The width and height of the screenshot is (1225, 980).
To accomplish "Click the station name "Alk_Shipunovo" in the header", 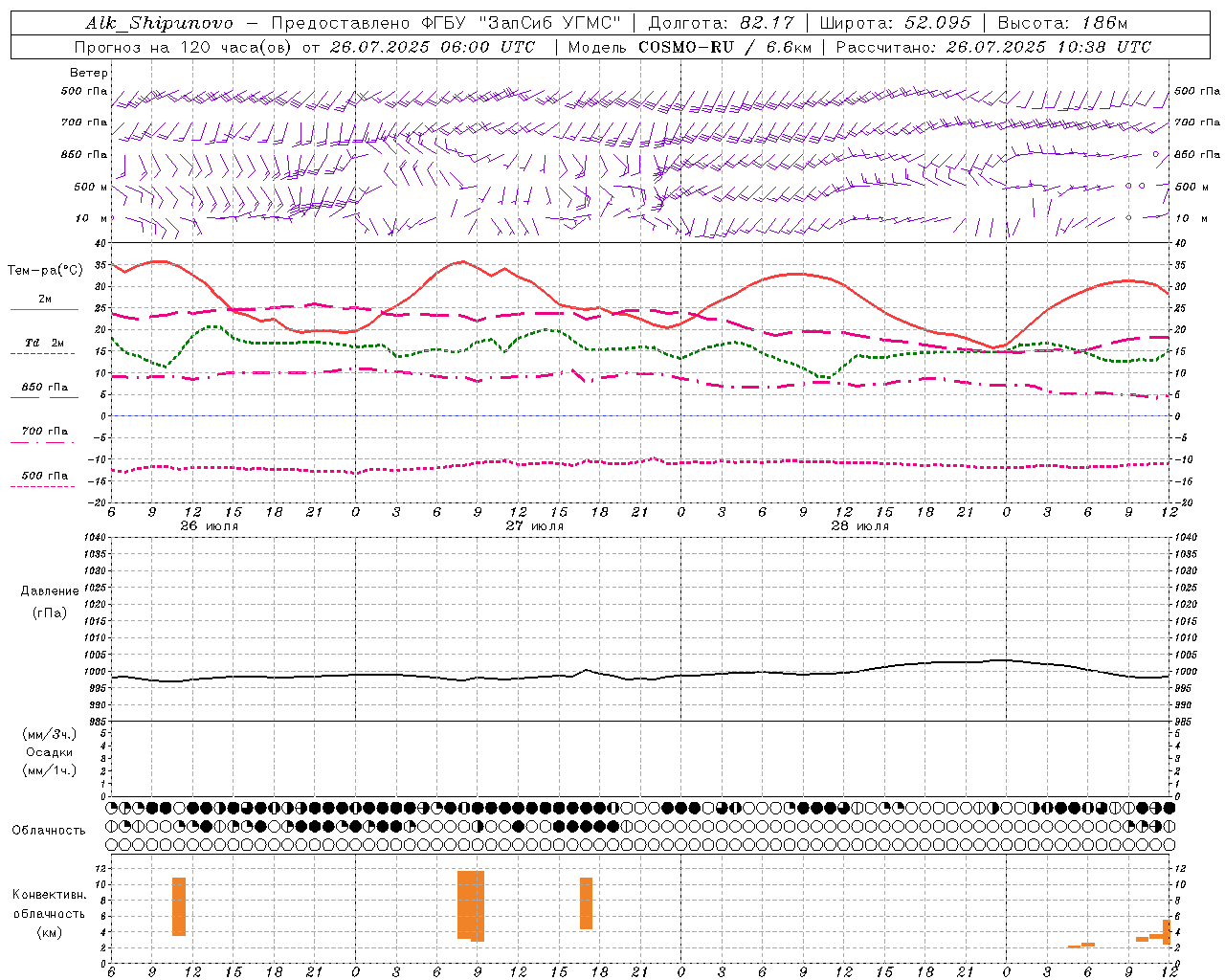I will pyautogui.click(x=159, y=23).
